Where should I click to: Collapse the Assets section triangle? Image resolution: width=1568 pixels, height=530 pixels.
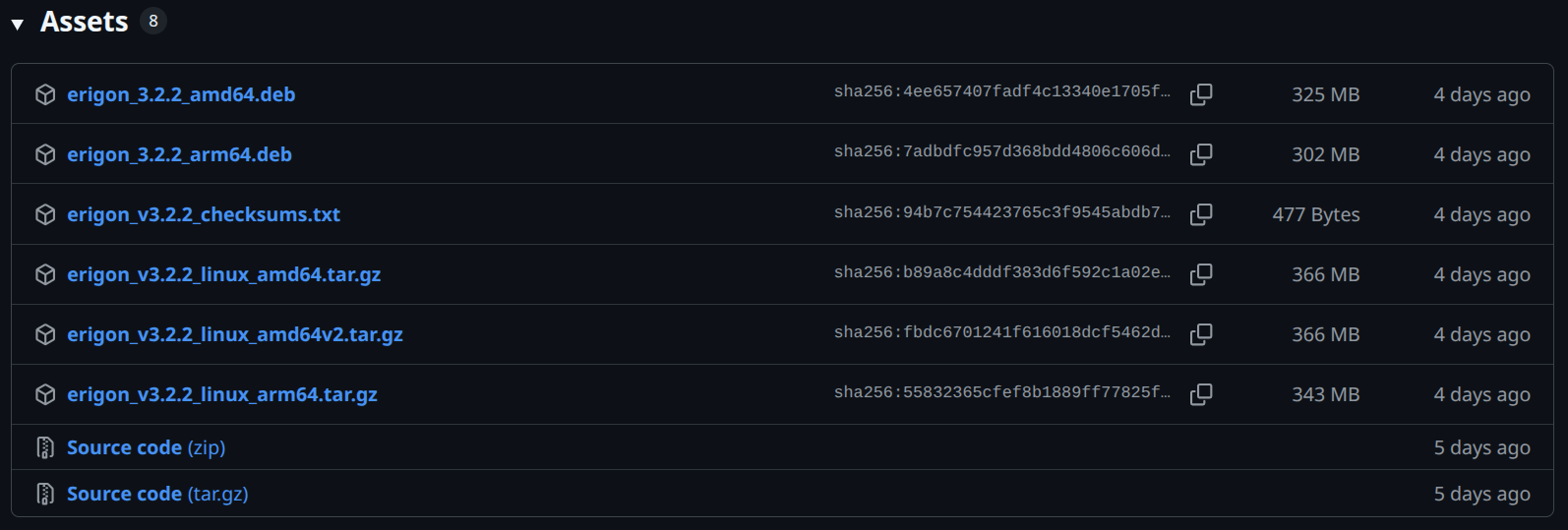click(18, 24)
